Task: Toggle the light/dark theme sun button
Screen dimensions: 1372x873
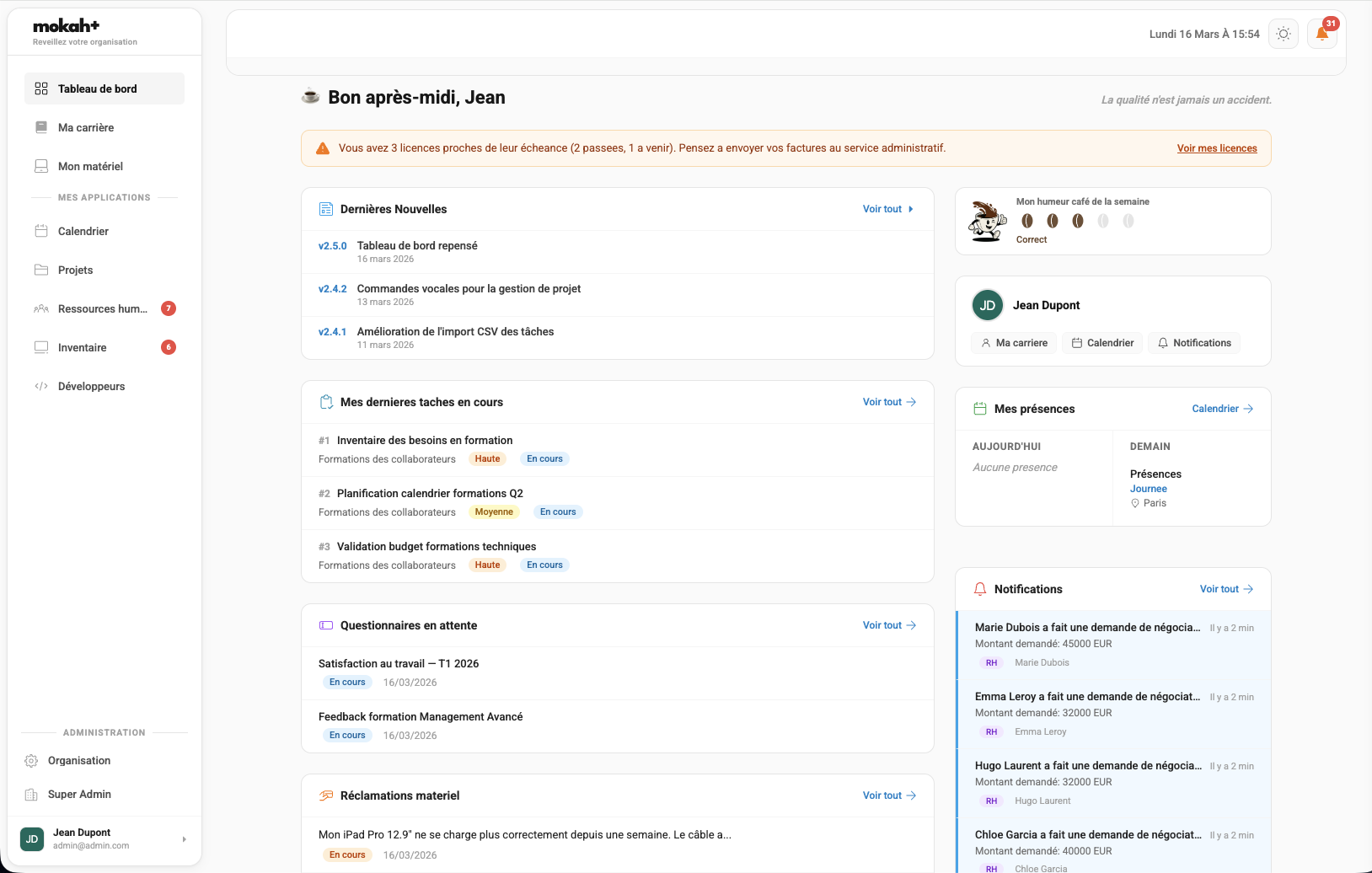Action: [x=1283, y=34]
